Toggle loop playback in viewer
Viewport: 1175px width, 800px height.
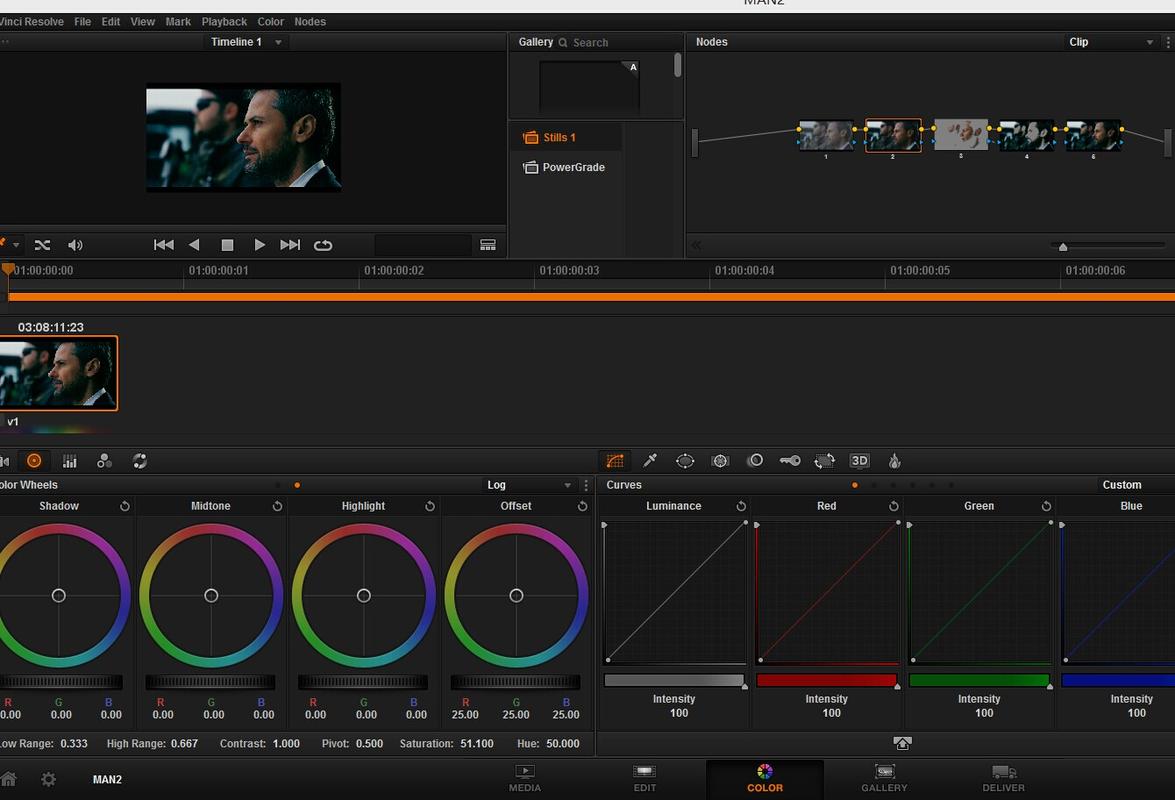click(323, 245)
